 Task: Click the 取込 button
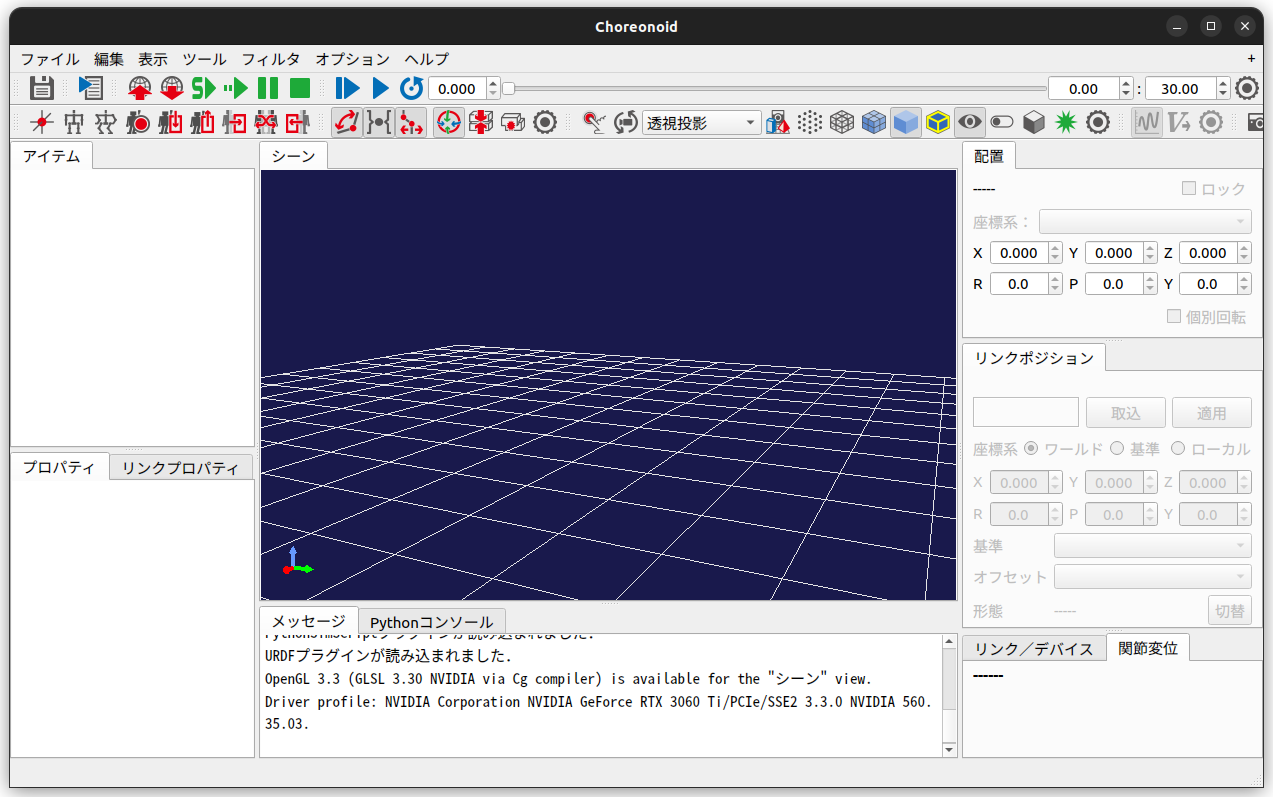(x=1125, y=412)
